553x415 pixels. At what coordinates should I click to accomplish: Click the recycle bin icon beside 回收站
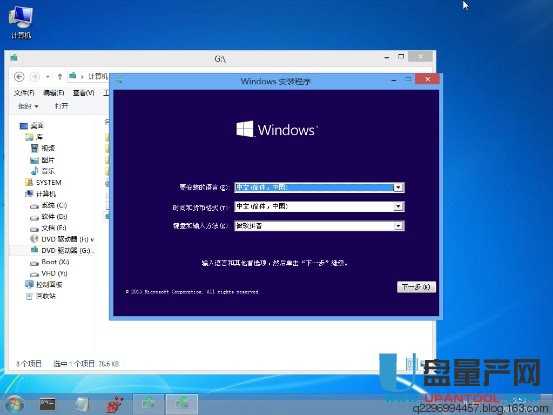coord(29,296)
